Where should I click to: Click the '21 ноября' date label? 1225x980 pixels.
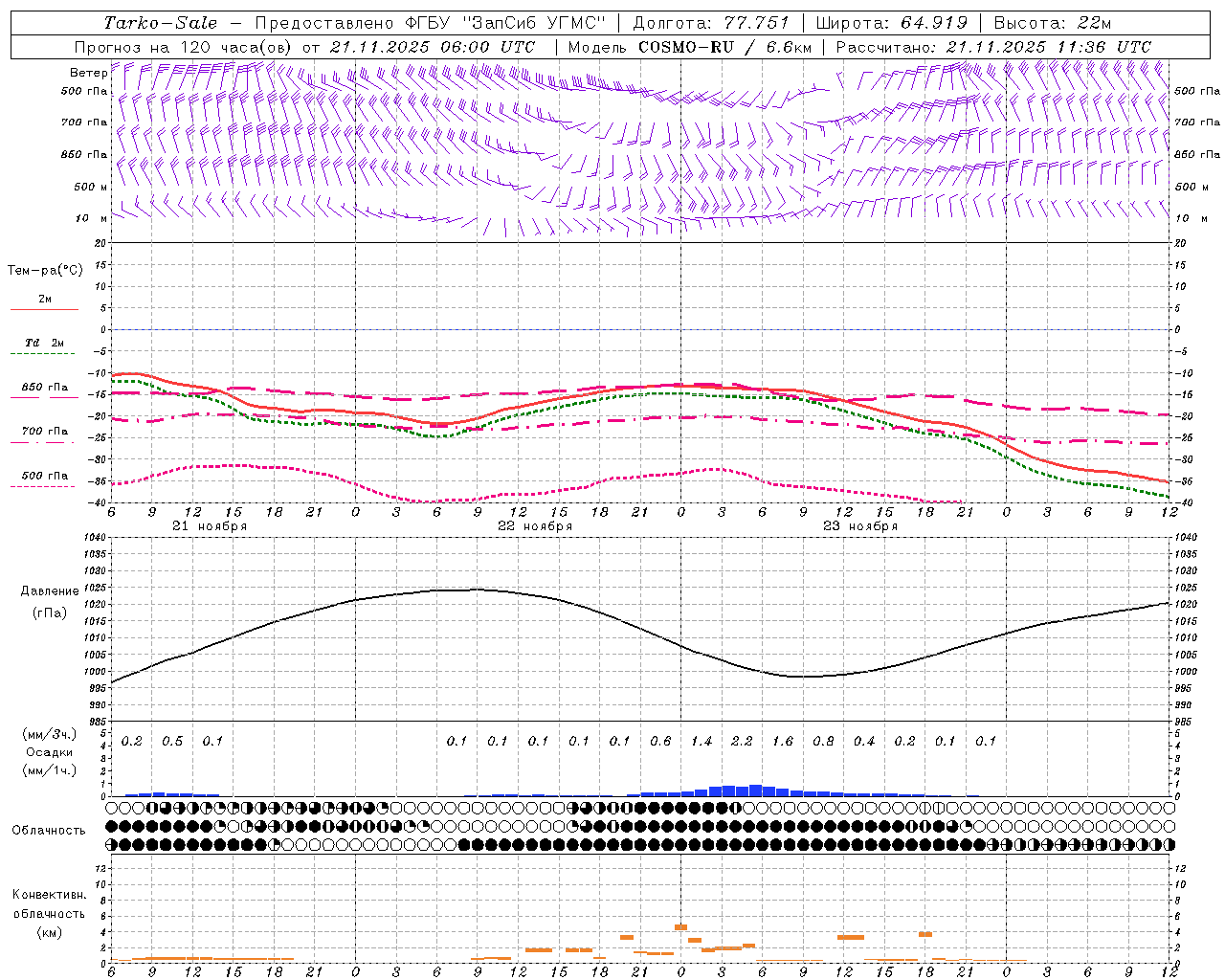coord(210,526)
